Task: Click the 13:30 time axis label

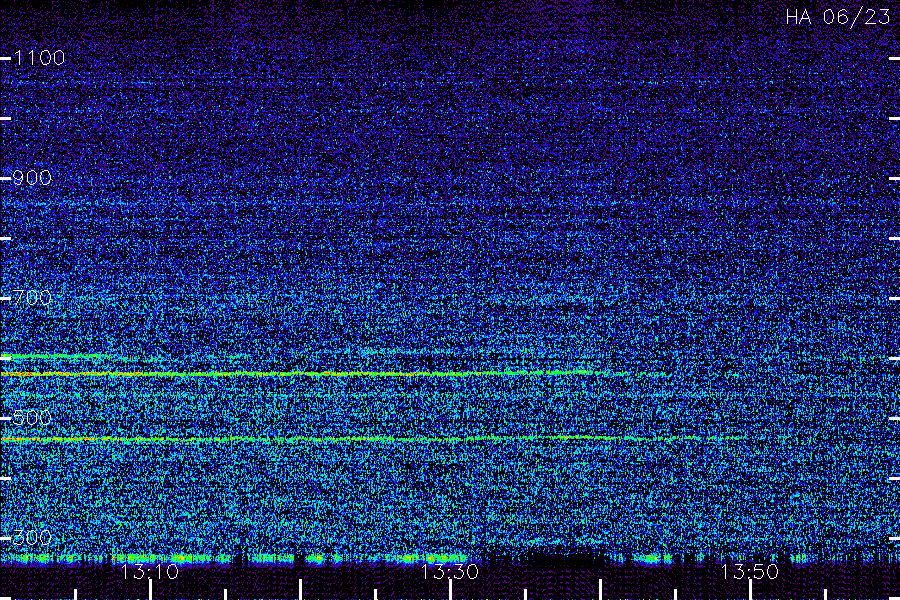Action: (x=450, y=572)
